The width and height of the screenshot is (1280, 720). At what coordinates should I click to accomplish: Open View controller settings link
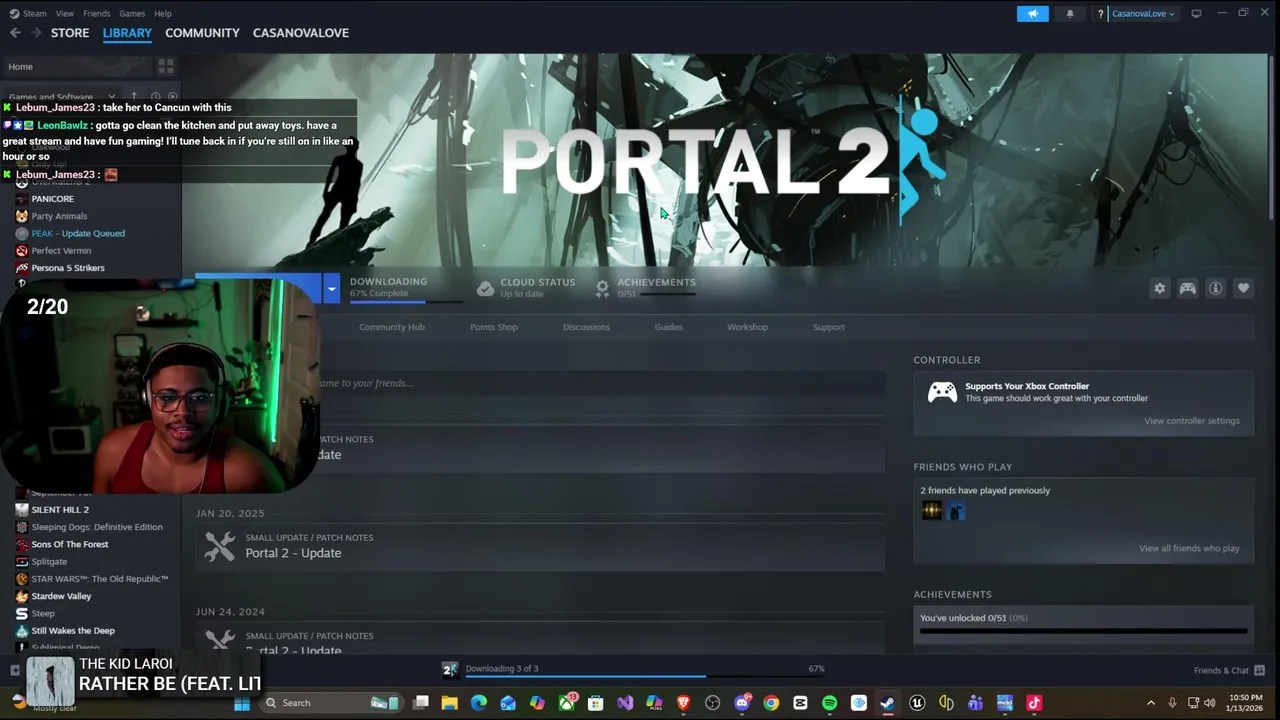pyautogui.click(x=1191, y=421)
